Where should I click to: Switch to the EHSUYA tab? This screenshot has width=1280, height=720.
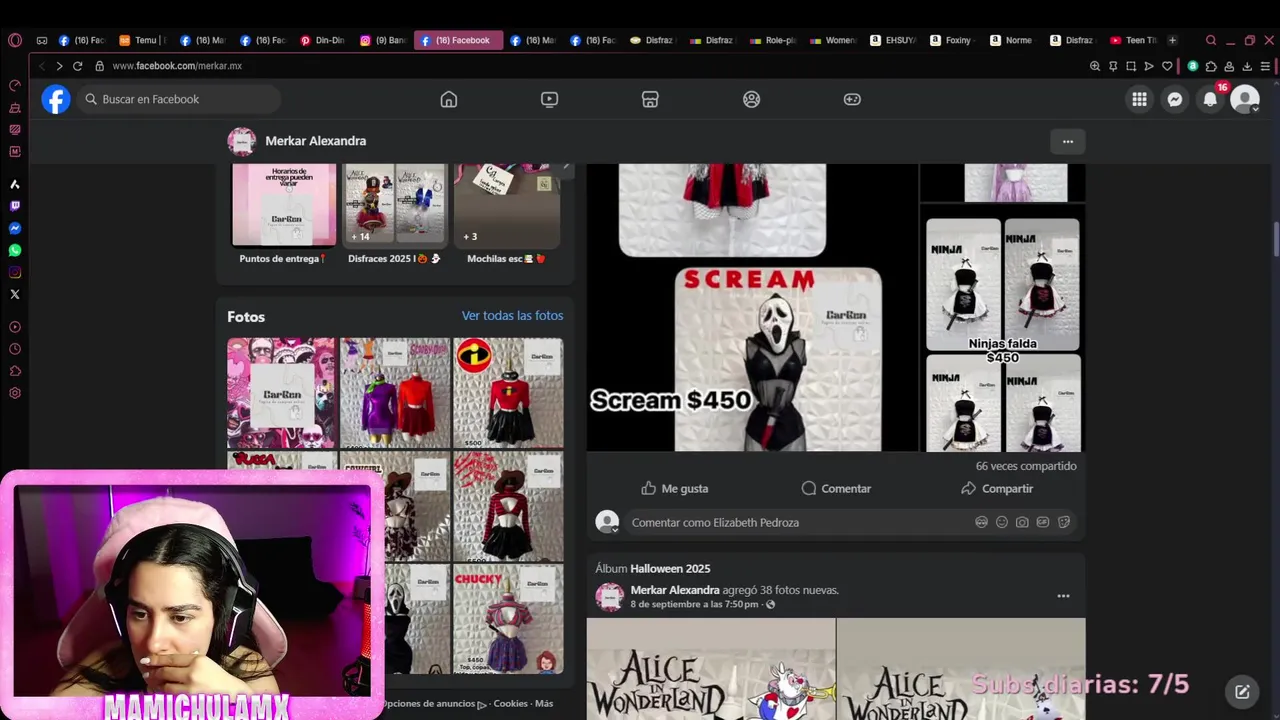[893, 40]
